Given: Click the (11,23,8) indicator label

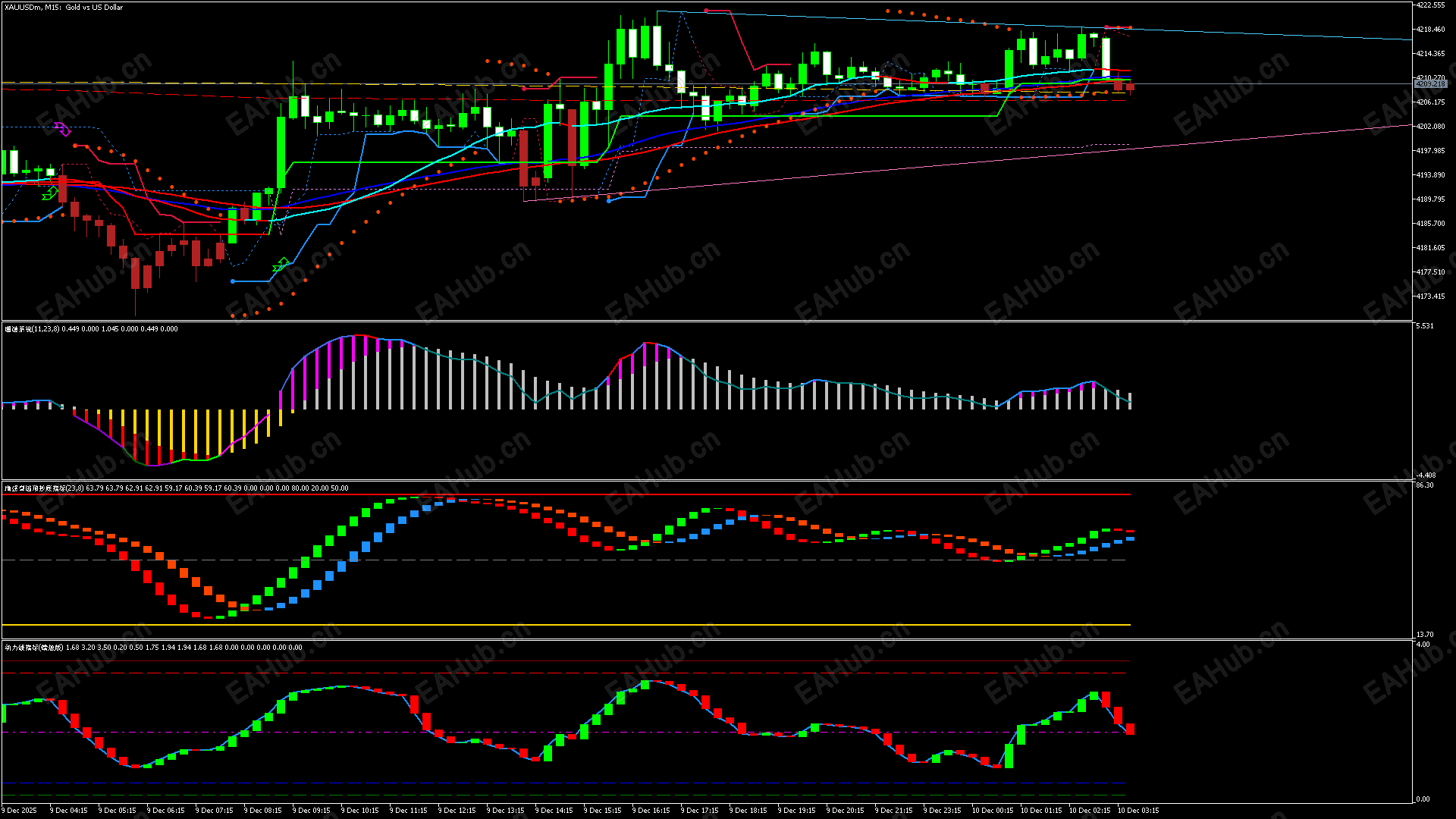Looking at the screenshot, I should pos(45,329).
